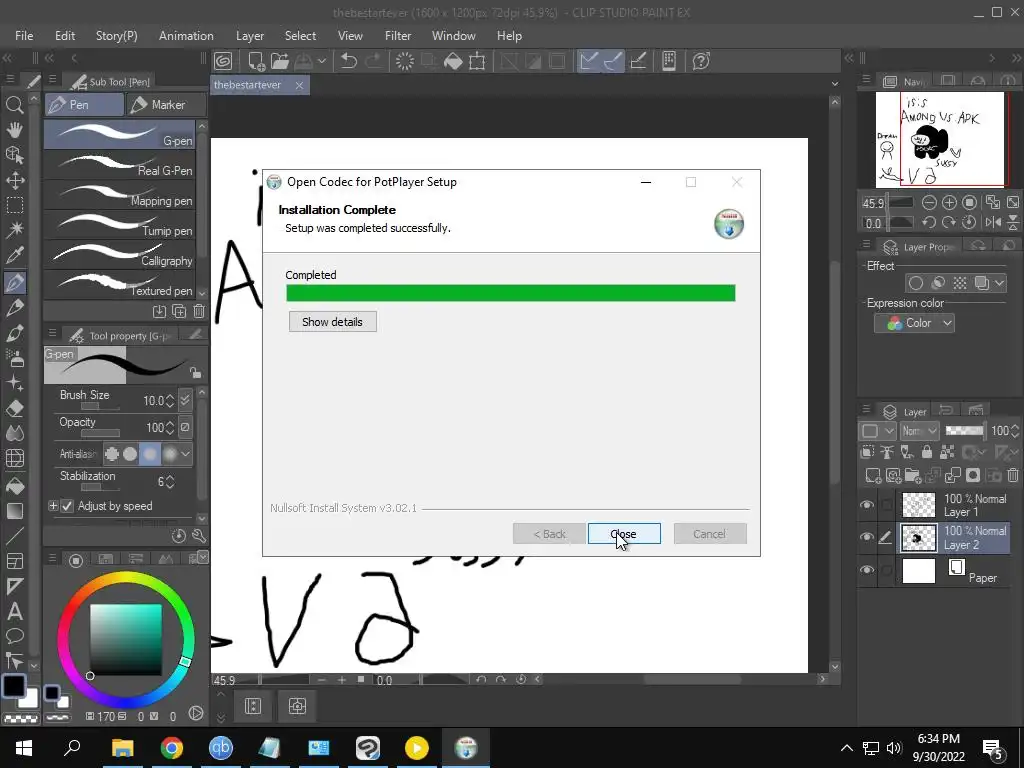Open Expression color Color dropdown

[x=914, y=323]
